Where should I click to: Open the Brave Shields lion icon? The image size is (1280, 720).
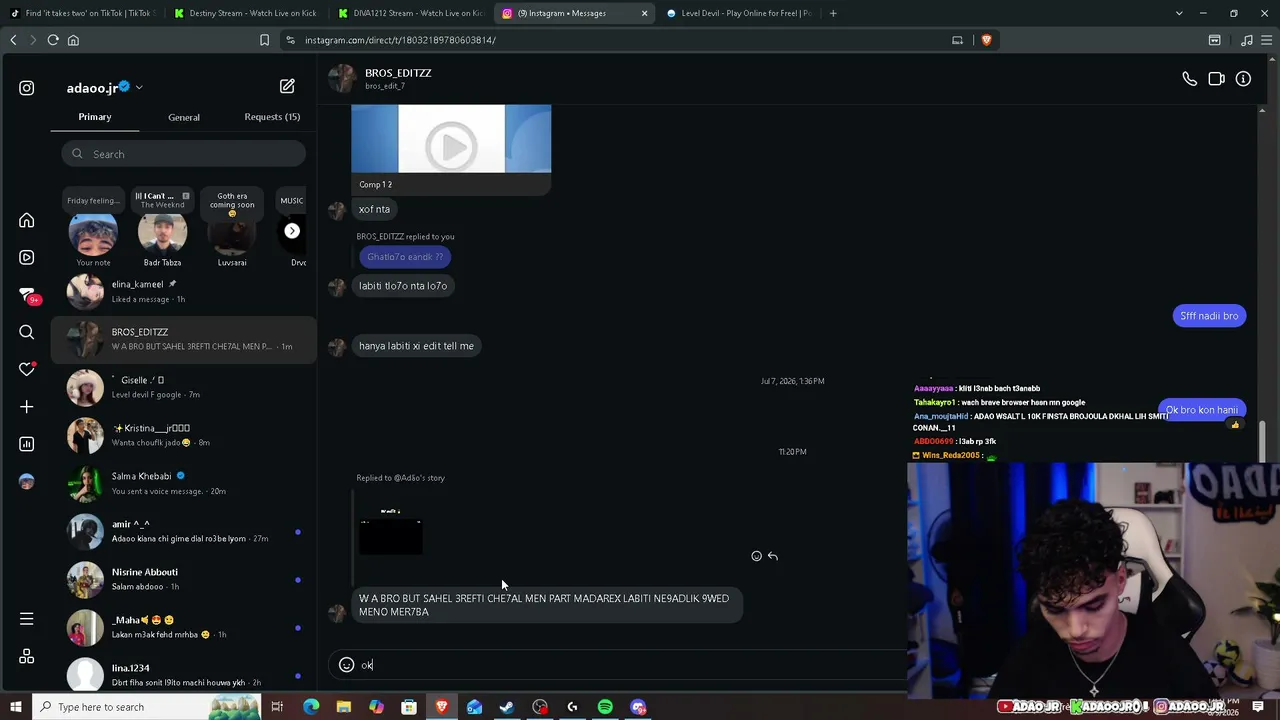[x=986, y=40]
